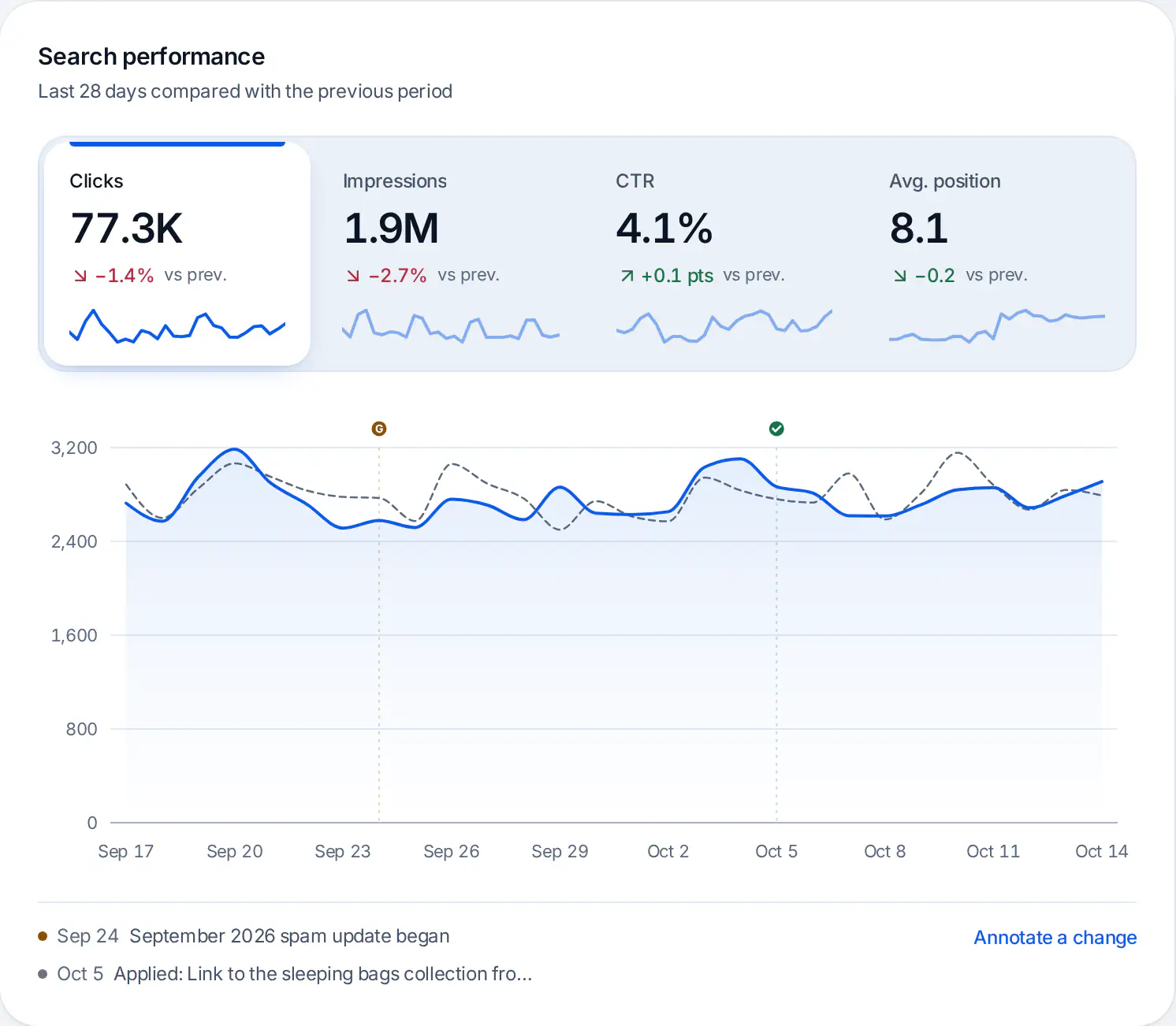Click the red down arrow beside −2.7%

353,276
